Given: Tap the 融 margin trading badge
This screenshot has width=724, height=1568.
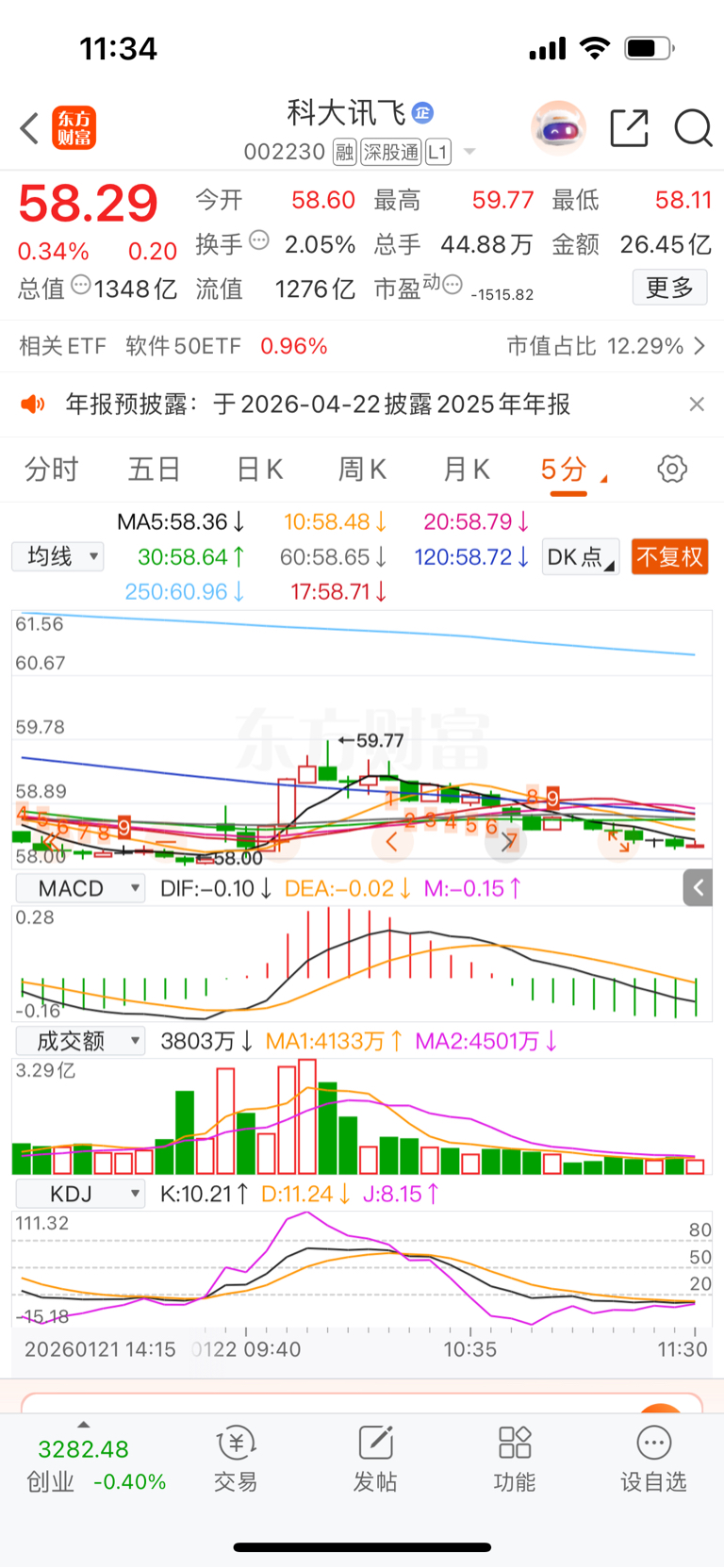Looking at the screenshot, I should 344,152.
